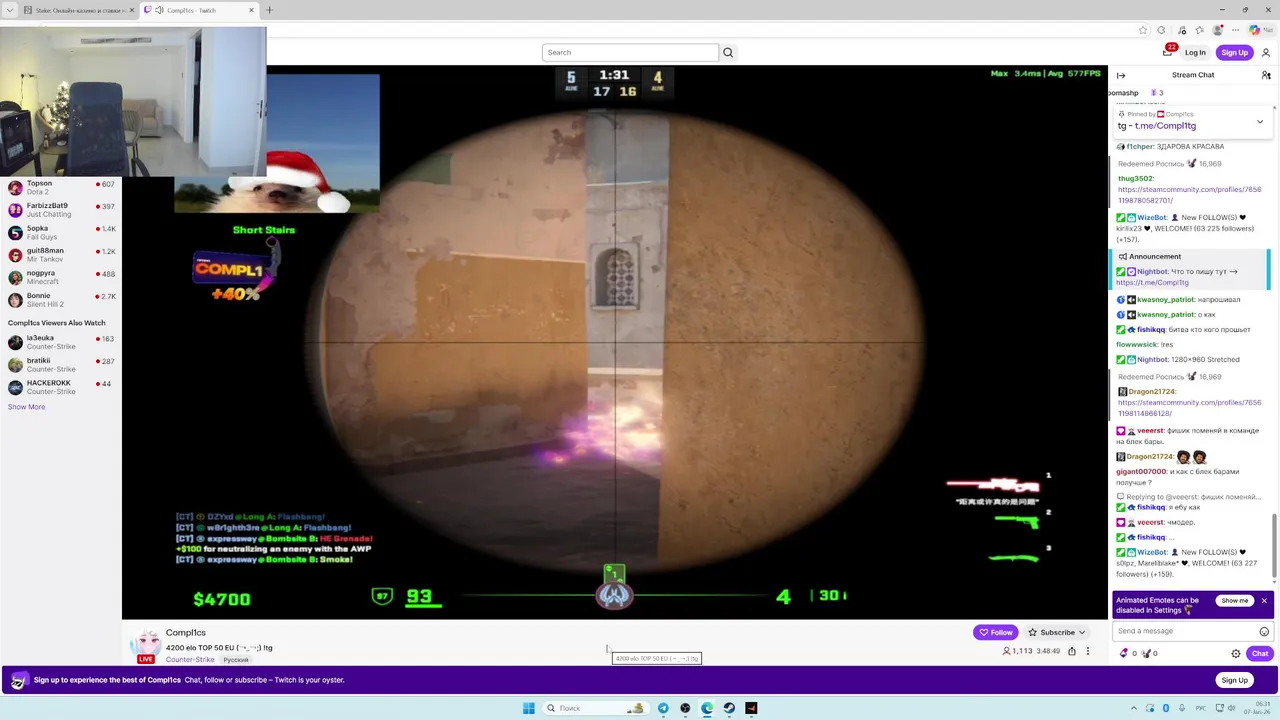
Task: Open Steam from the taskbar
Action: click(729, 708)
